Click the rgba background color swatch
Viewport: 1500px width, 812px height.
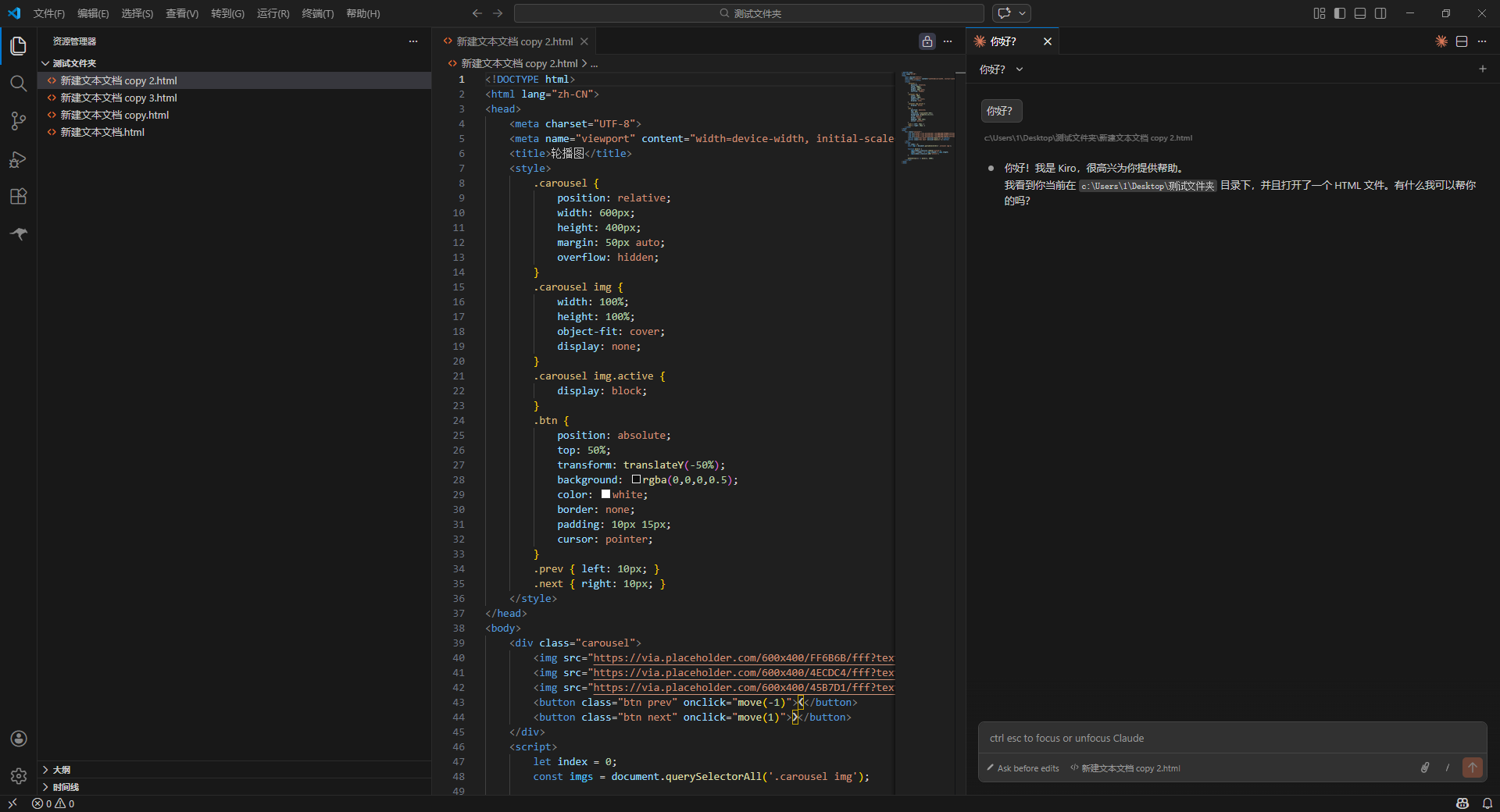click(636, 479)
